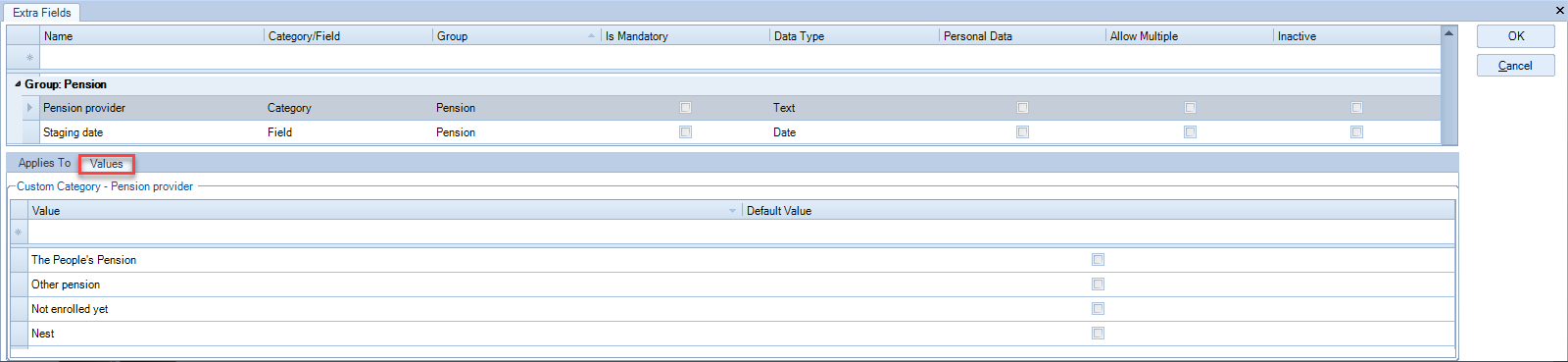Screen dimensions: 1568x362
Task: Select the Not enrolled yet value
Action: (x=70, y=309)
